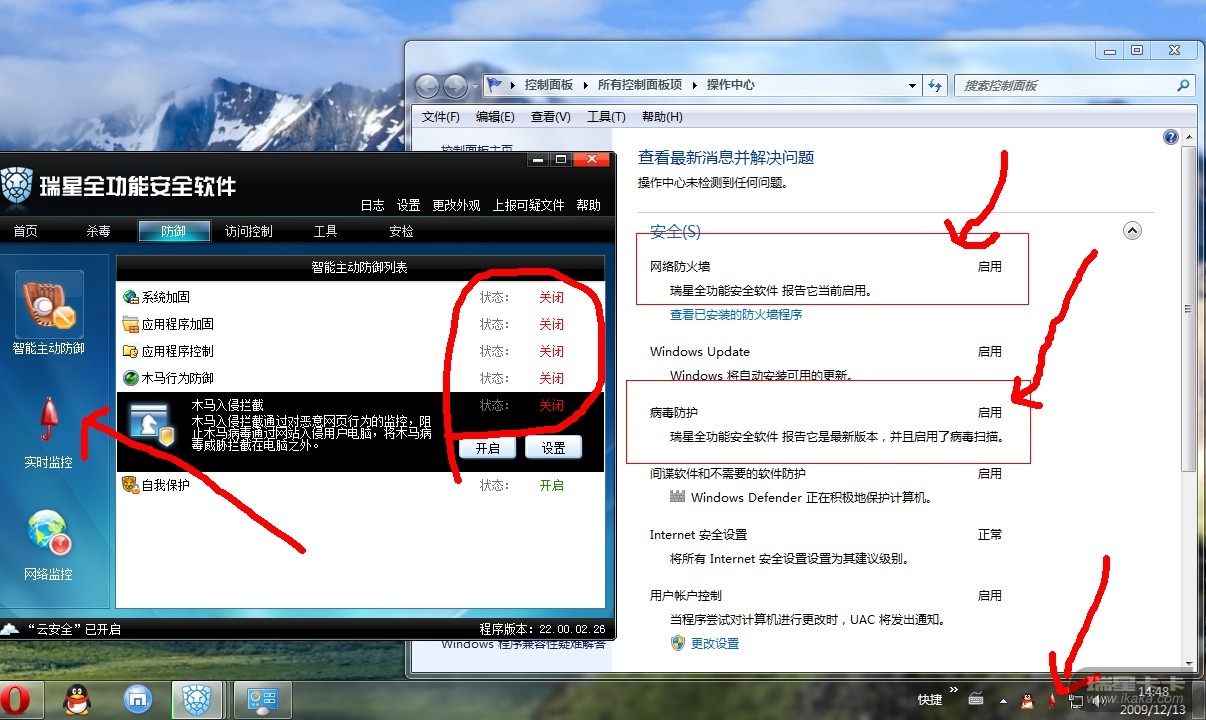Click the 应用程序加固 row icon
The image size is (1206, 720).
click(x=130, y=324)
